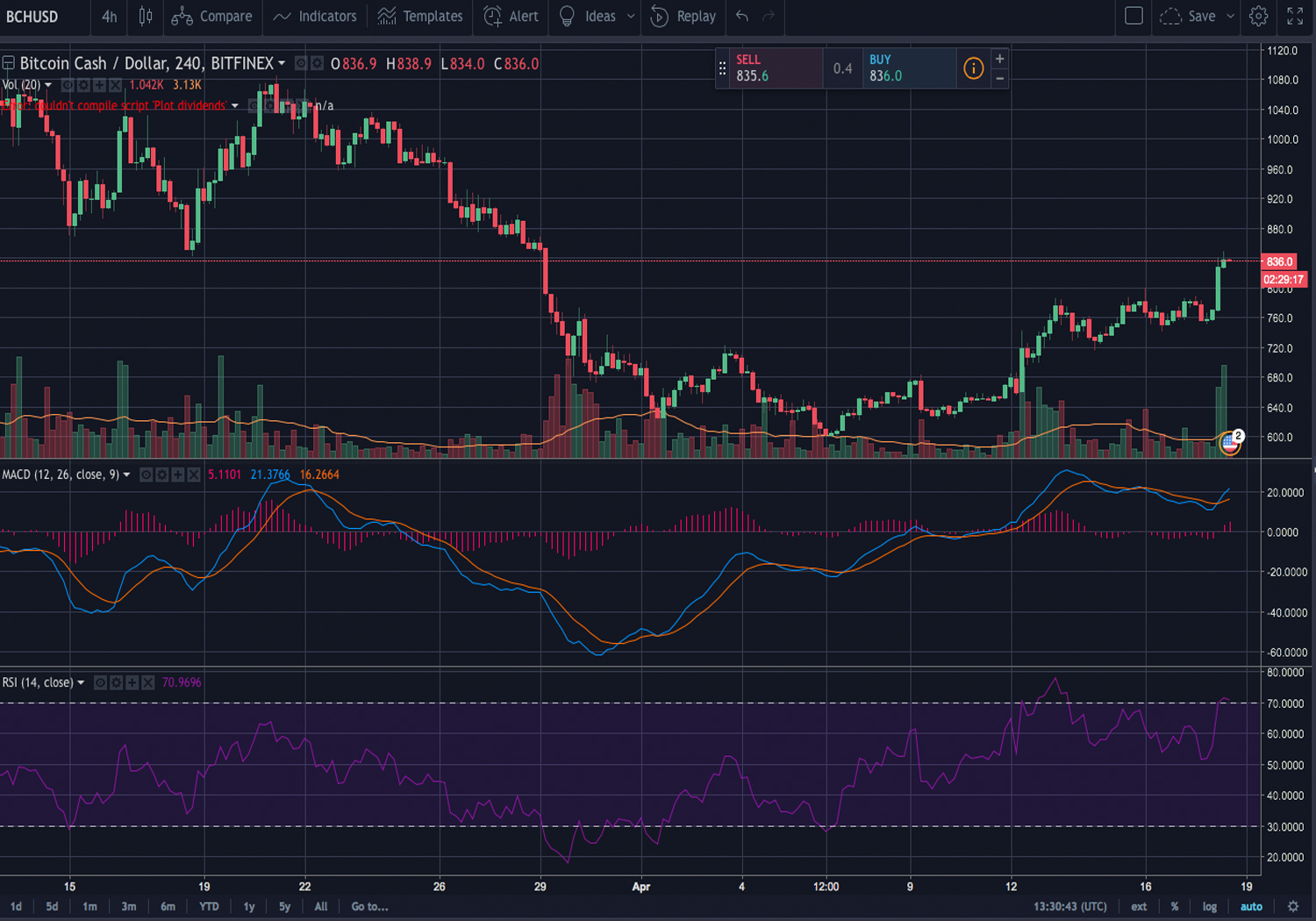Create a new Alert
The height and width of the screenshot is (921, 1316).
[x=511, y=16]
